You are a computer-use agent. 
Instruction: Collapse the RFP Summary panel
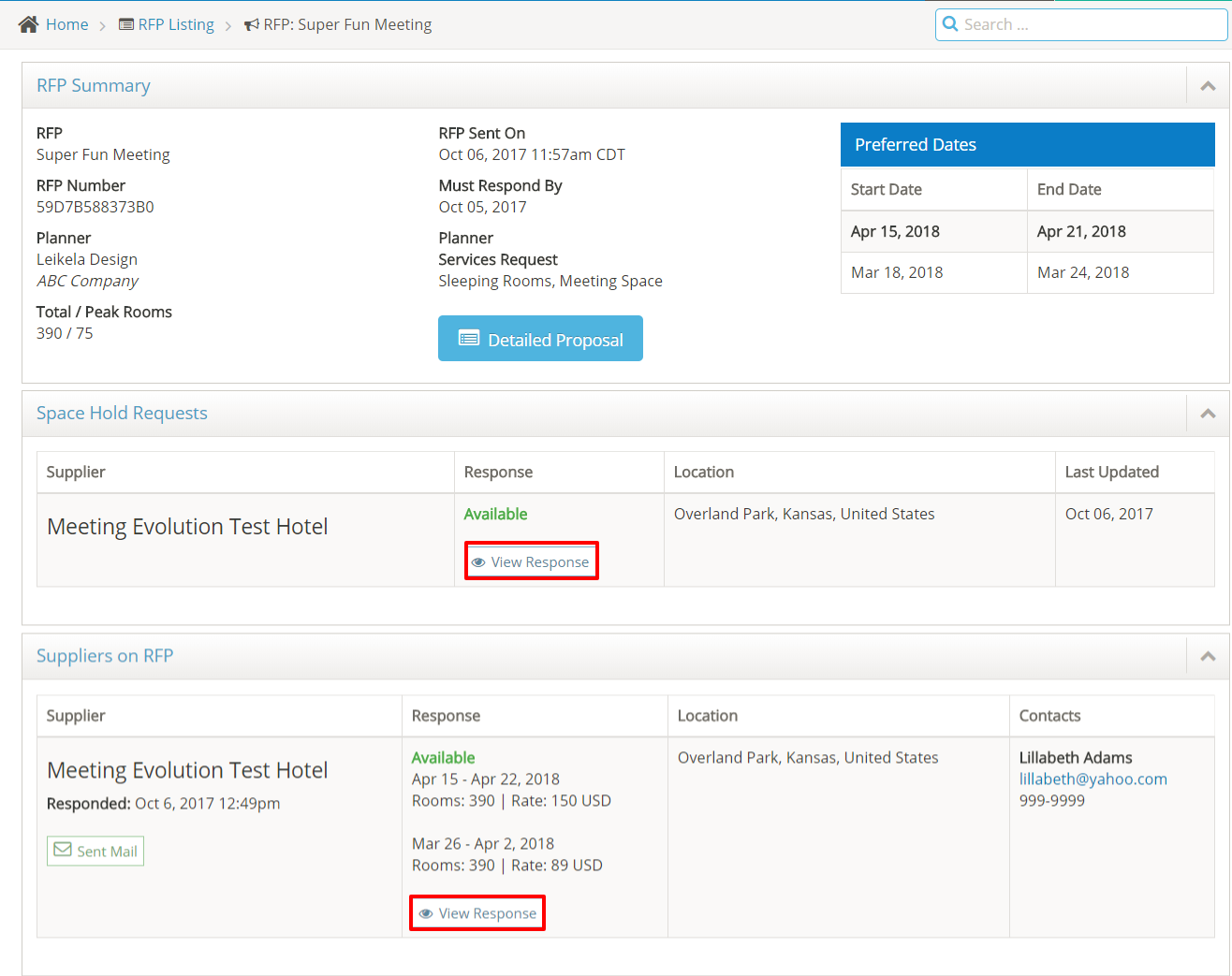[1208, 86]
